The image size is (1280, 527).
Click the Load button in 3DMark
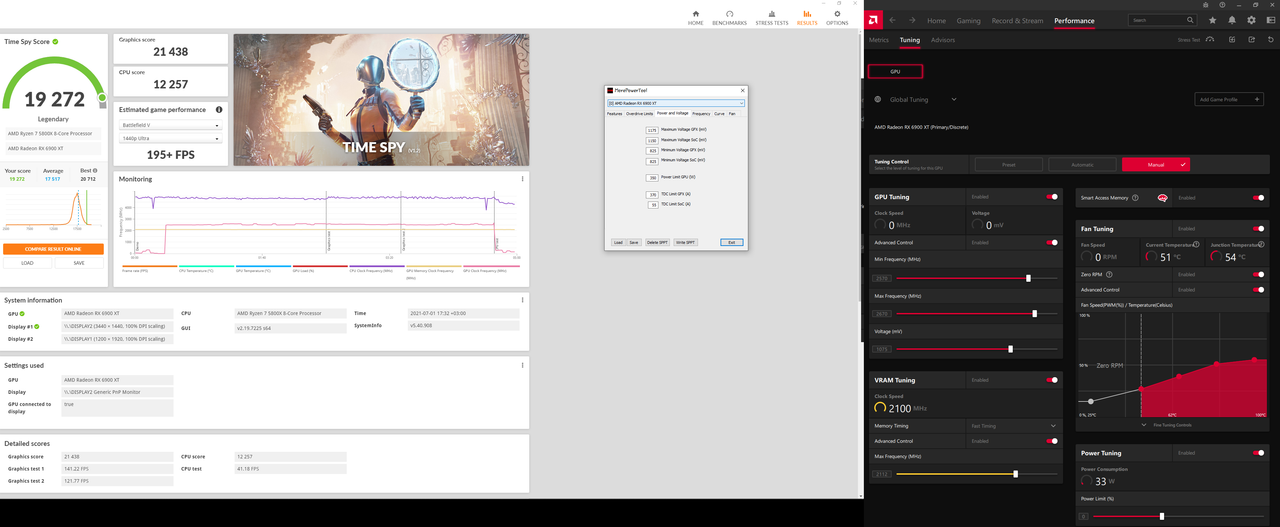coord(27,263)
